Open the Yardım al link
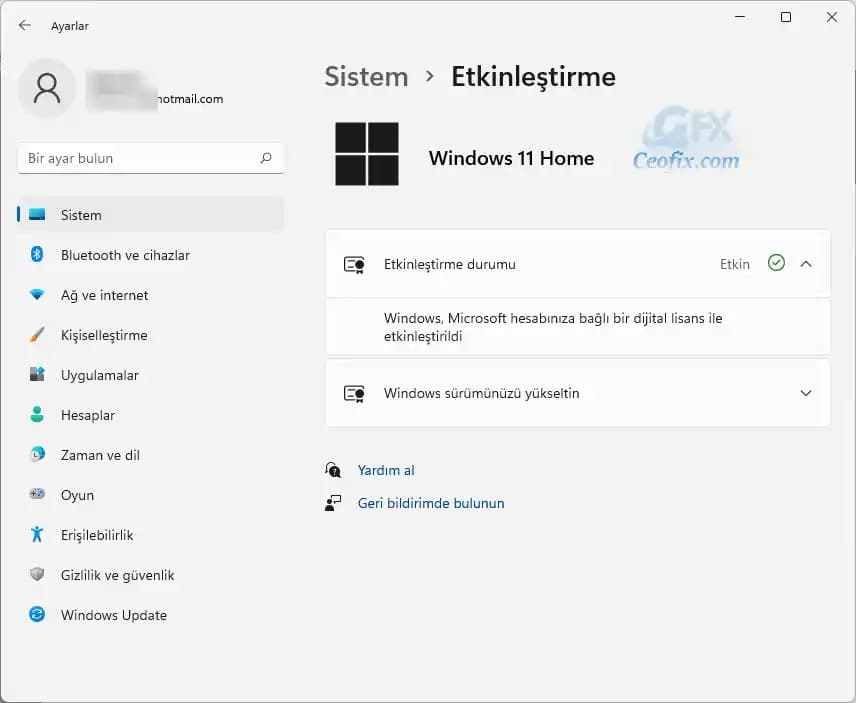This screenshot has height=703, width=856. click(x=386, y=470)
